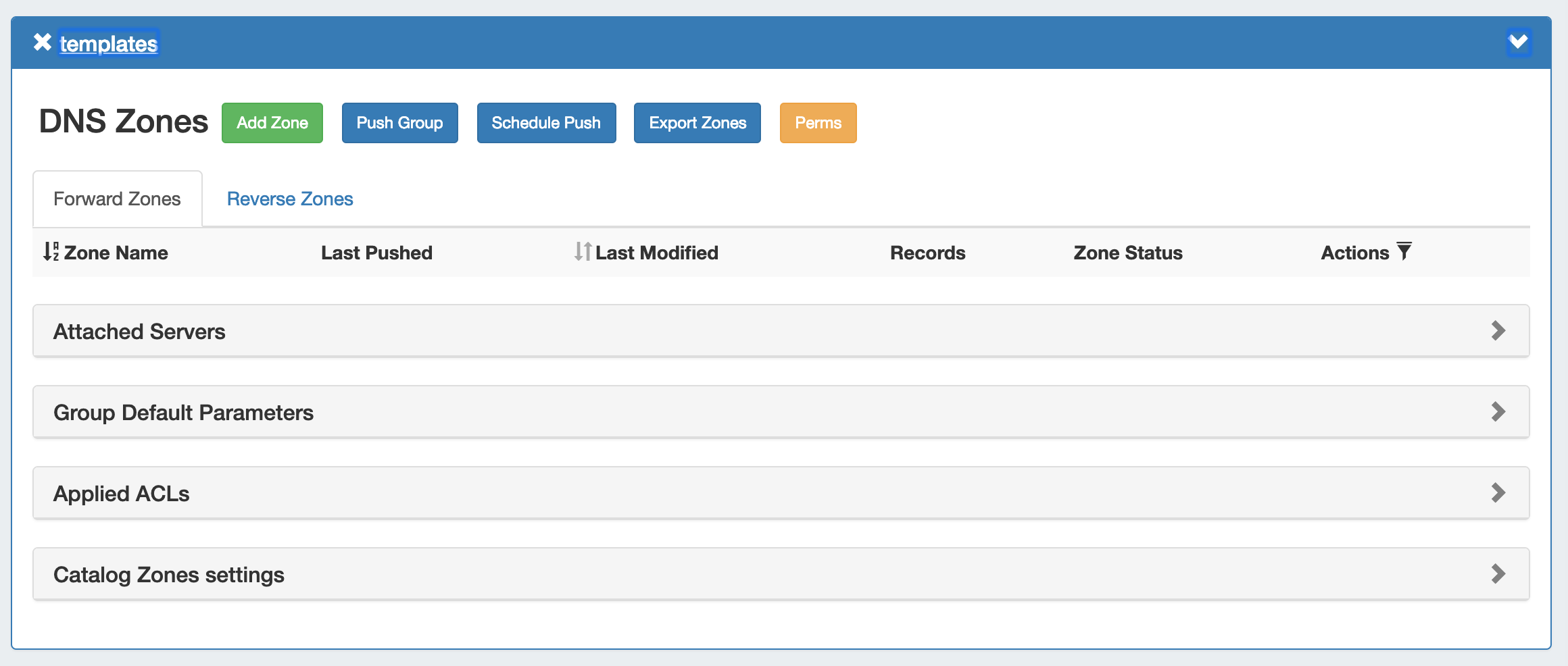Click the Records column header
The height and width of the screenshot is (666, 1568).
tap(927, 253)
